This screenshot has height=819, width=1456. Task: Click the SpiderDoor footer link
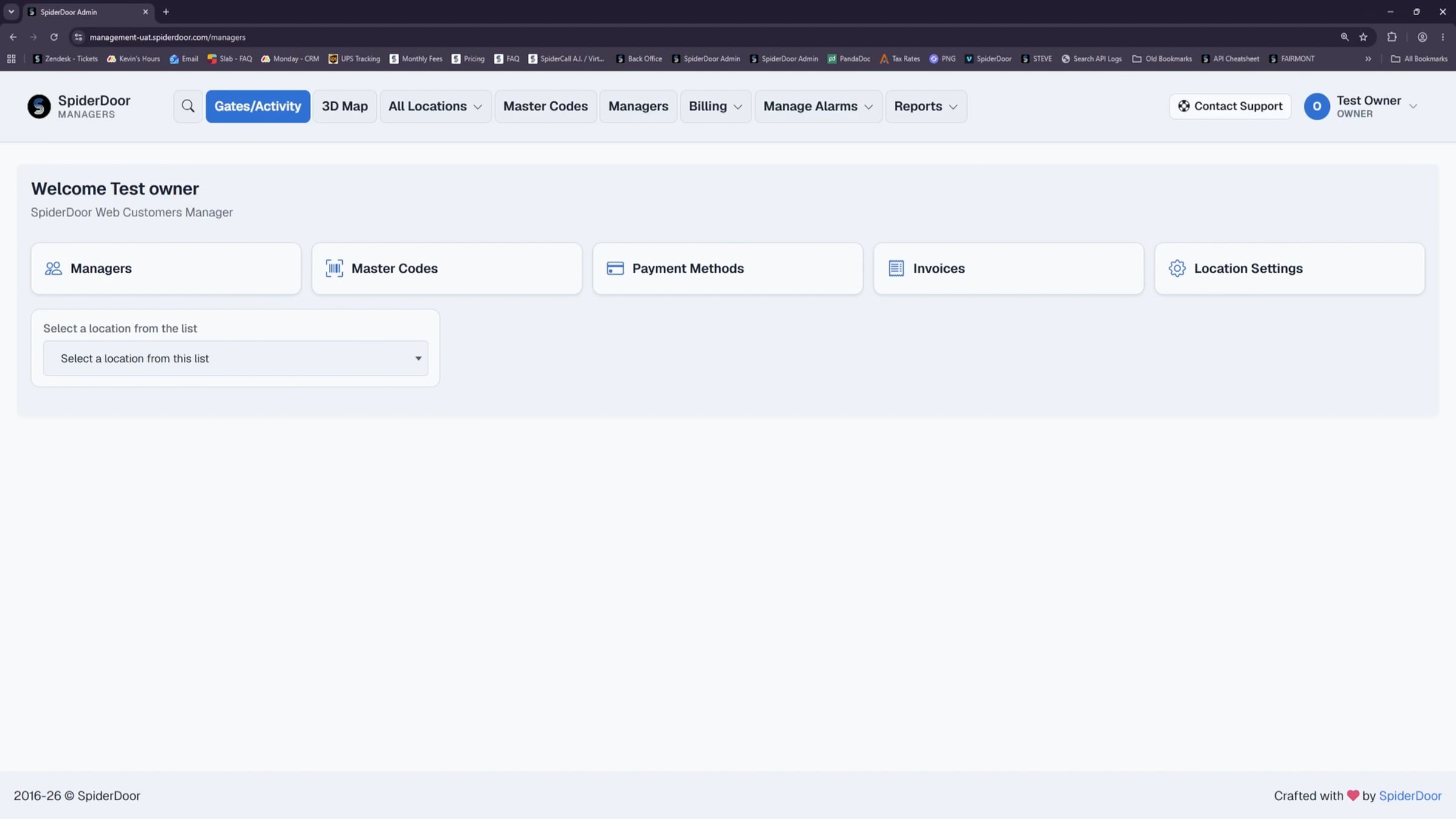pyautogui.click(x=1410, y=795)
